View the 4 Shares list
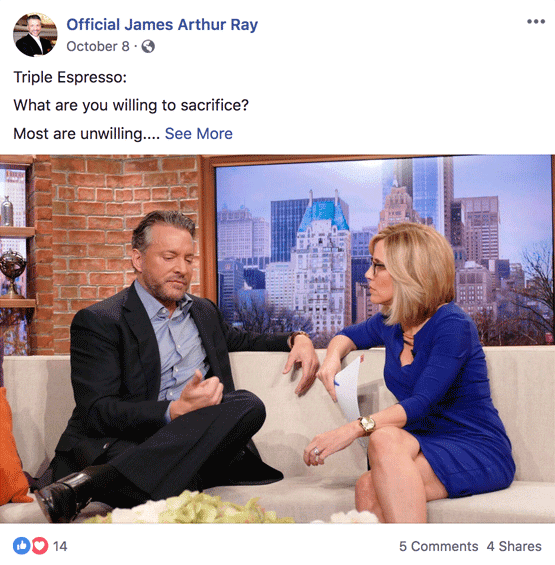Viewport: 555px width, 565px height. 514,546
